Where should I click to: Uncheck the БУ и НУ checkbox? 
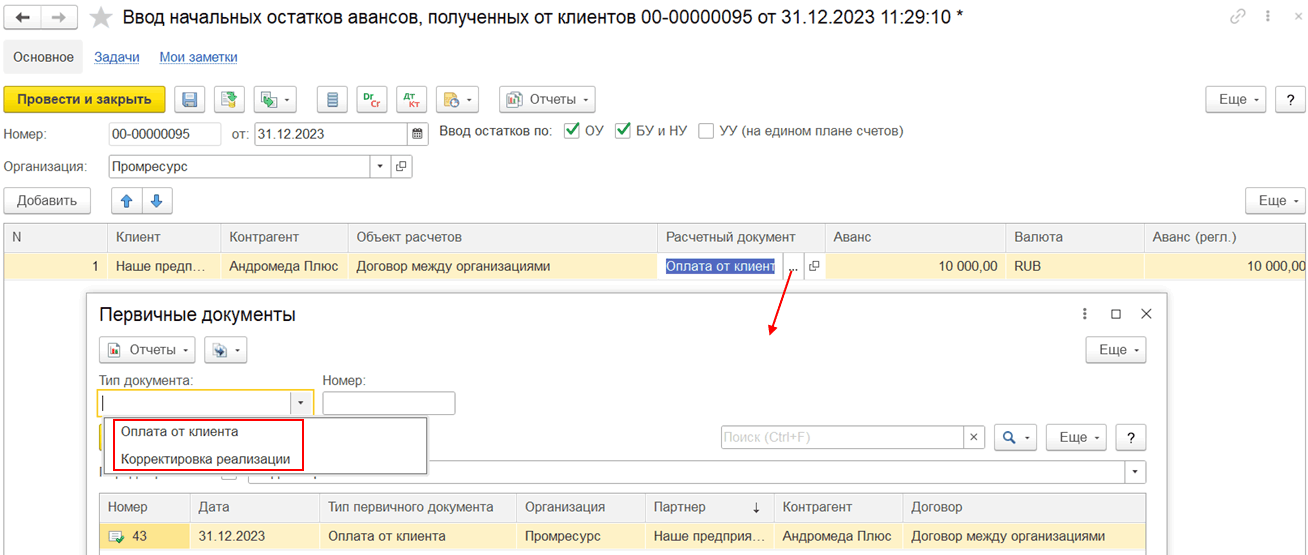pos(623,130)
